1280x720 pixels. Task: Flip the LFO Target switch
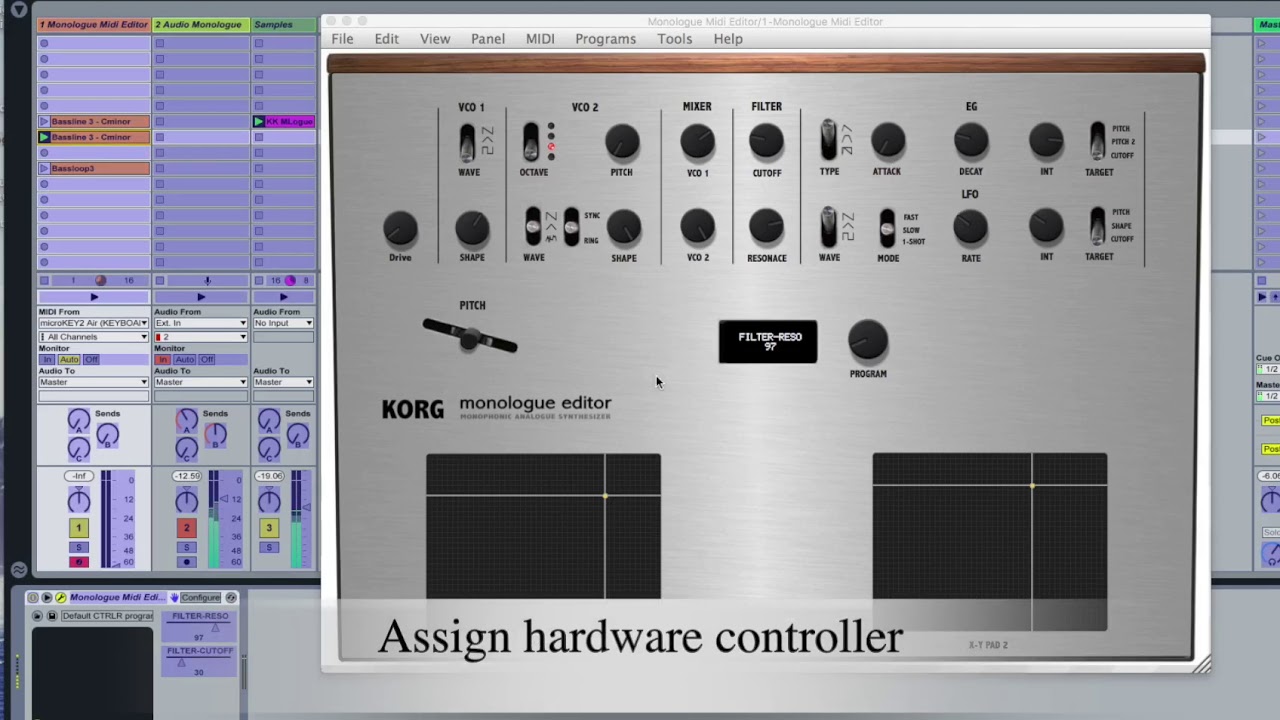[x=1097, y=226]
